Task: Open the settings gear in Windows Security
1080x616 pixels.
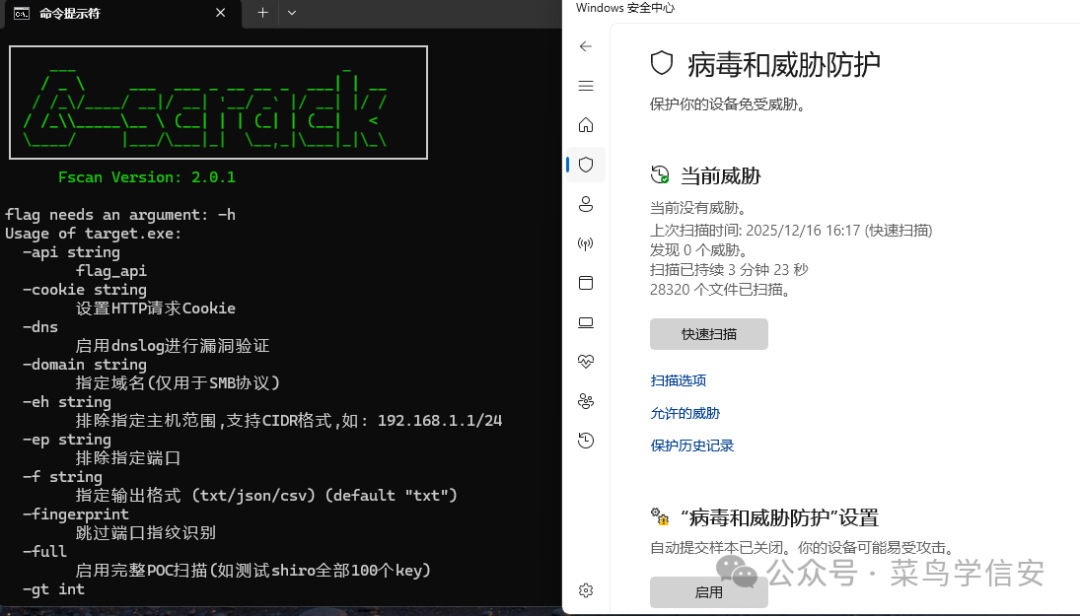Action: point(585,590)
